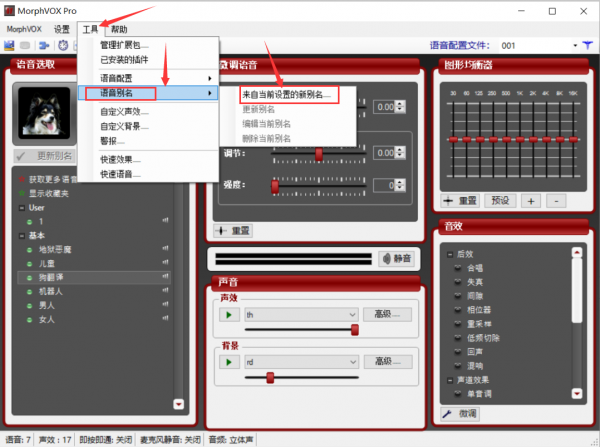600x447 pixels.
Task: Open the 背景 background sound dropdown
Action: coord(301,362)
